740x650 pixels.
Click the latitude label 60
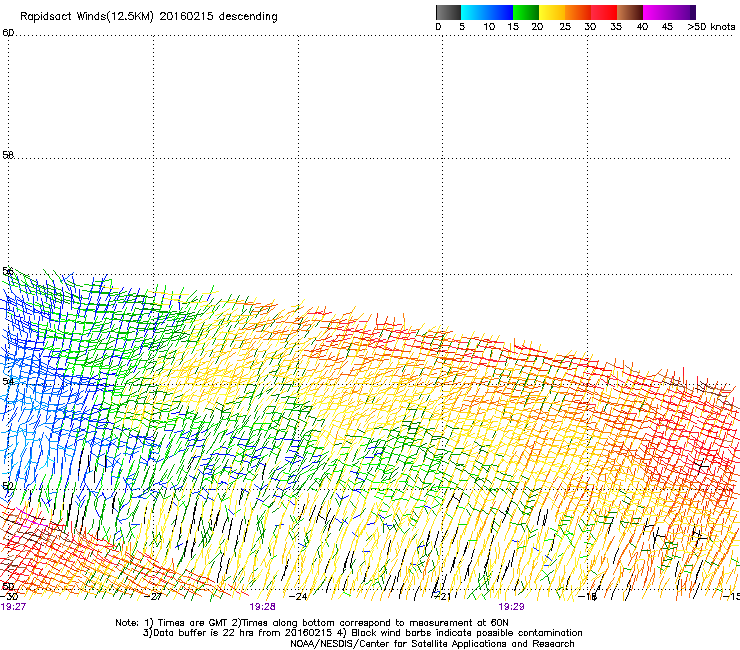point(8,33)
